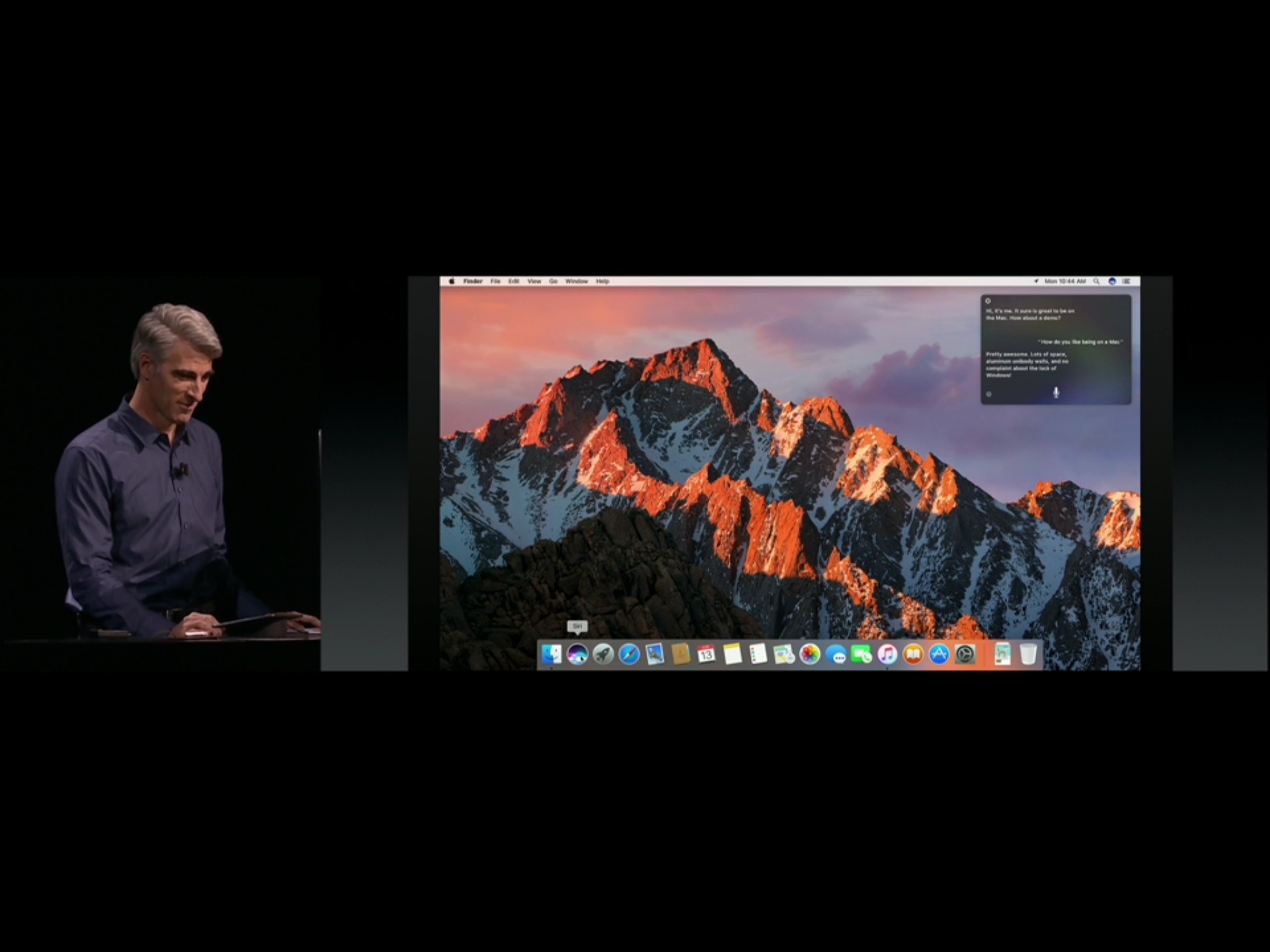Click the Siri icon in menu bar
The height and width of the screenshot is (952, 1270).
point(1112,281)
